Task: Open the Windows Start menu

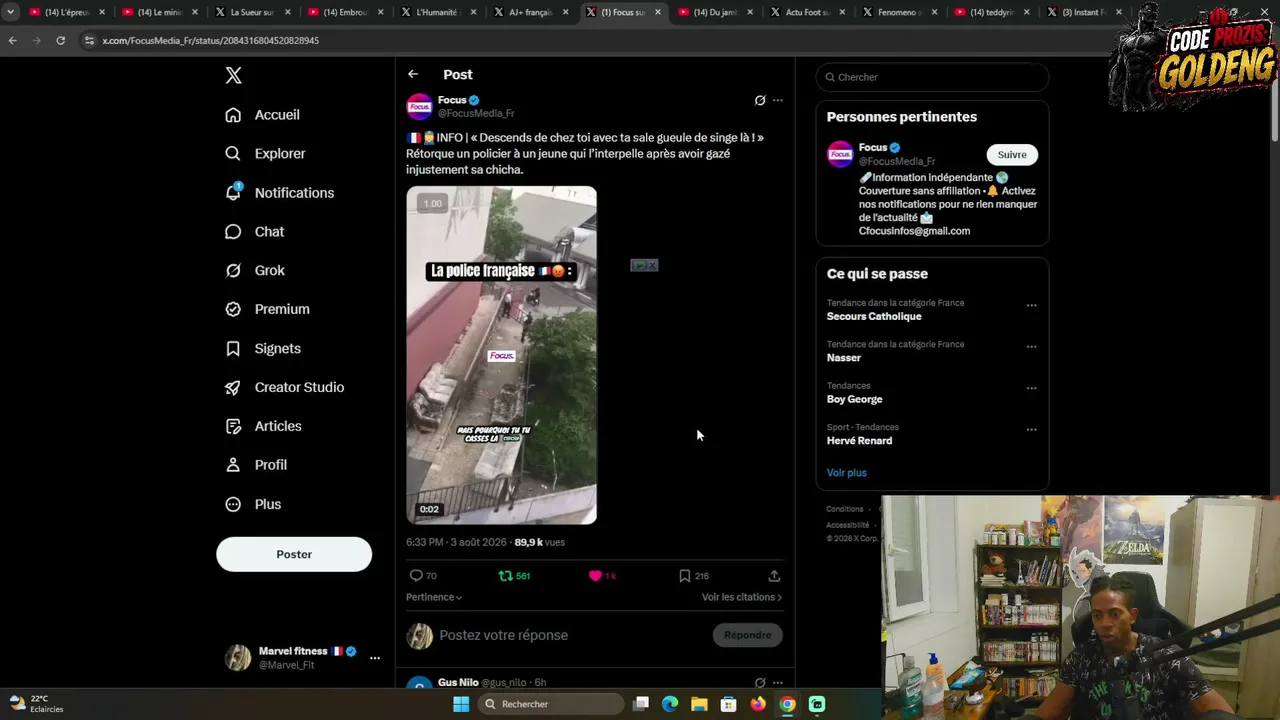Action: coord(461,704)
